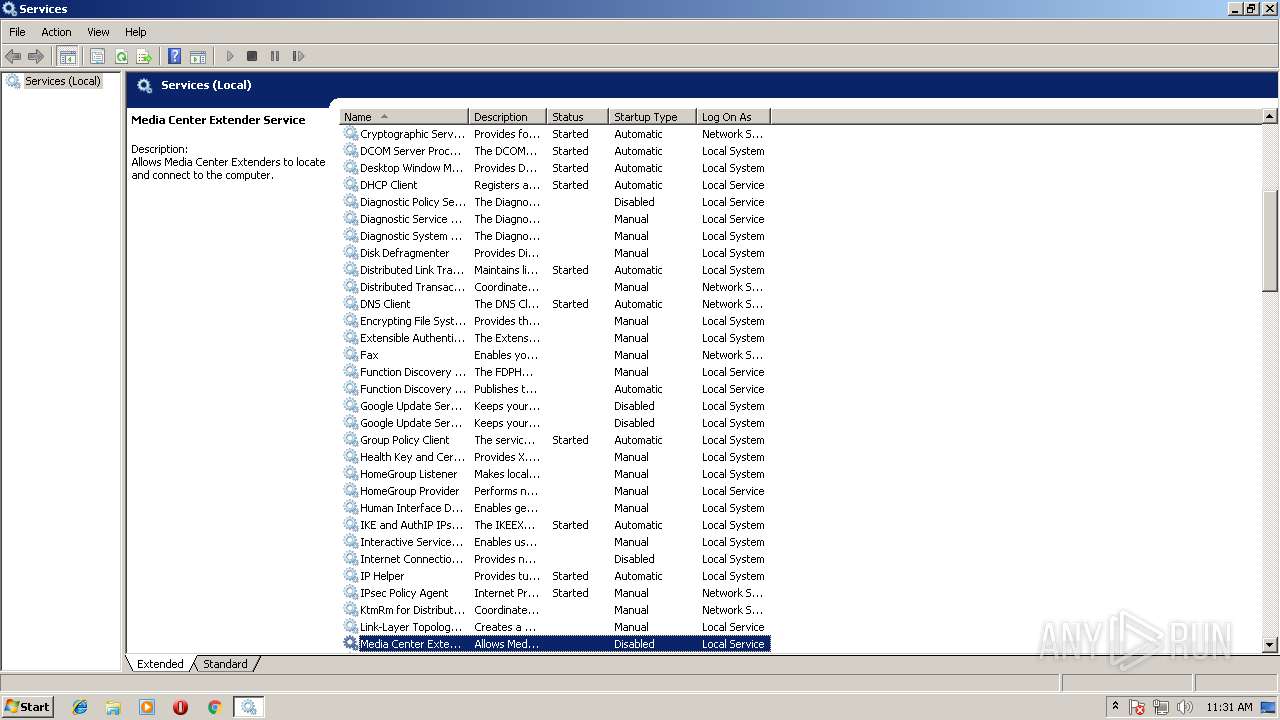
Task: Select Desktop Window Manager row text
Action: 411,168
